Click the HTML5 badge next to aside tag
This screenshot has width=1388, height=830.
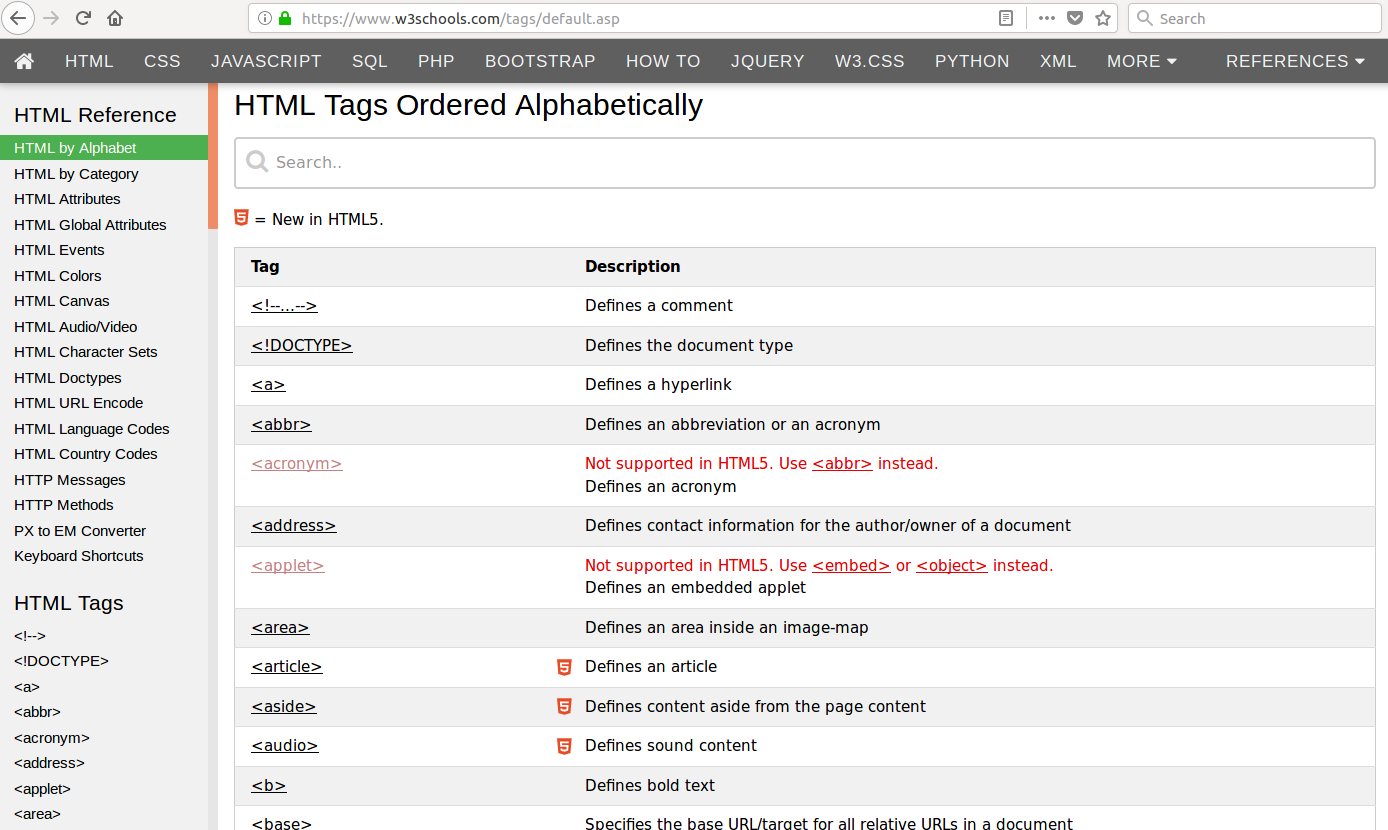564,707
